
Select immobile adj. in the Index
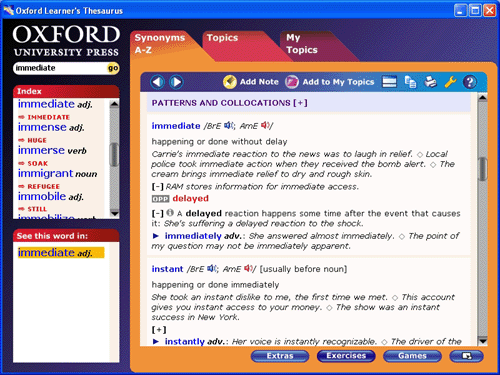(x=50, y=197)
